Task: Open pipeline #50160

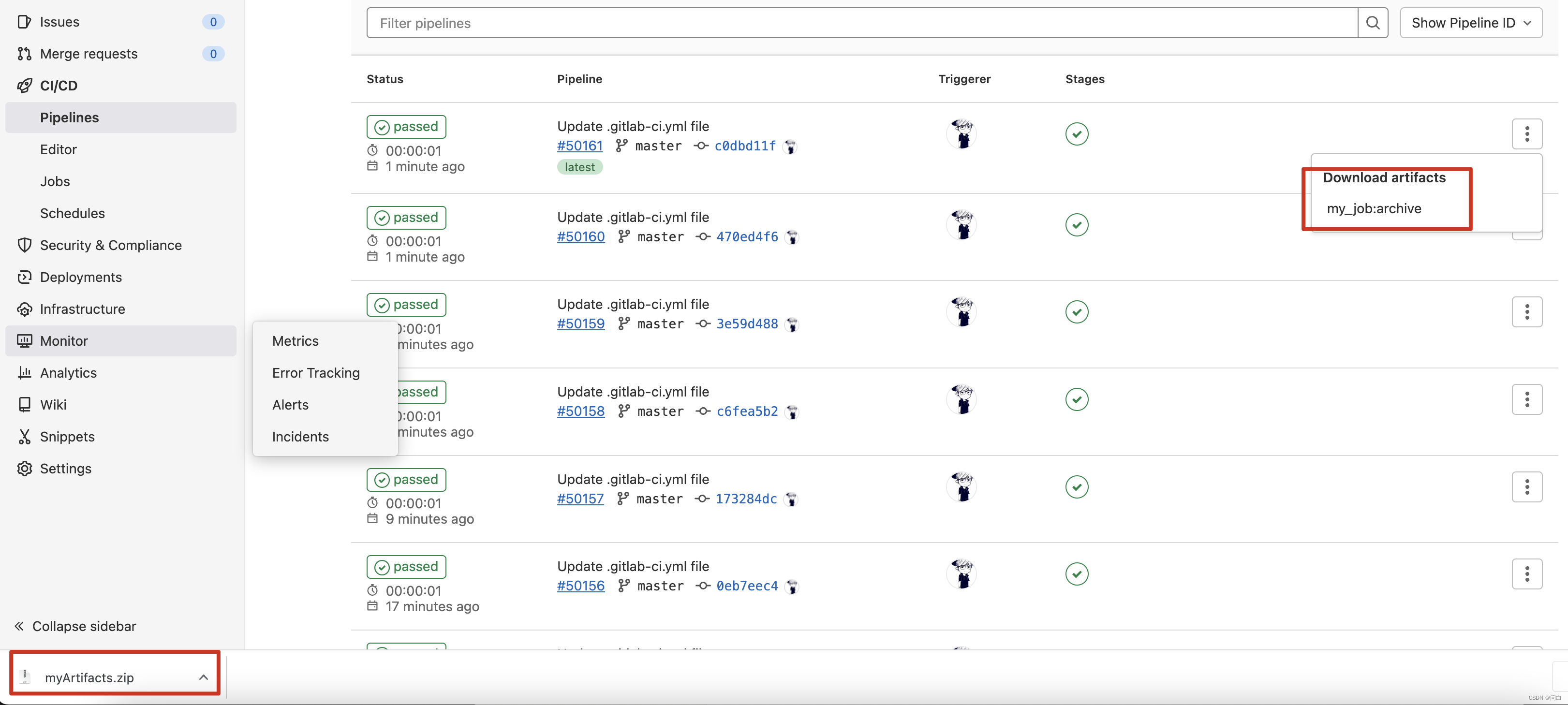Action: click(x=580, y=236)
